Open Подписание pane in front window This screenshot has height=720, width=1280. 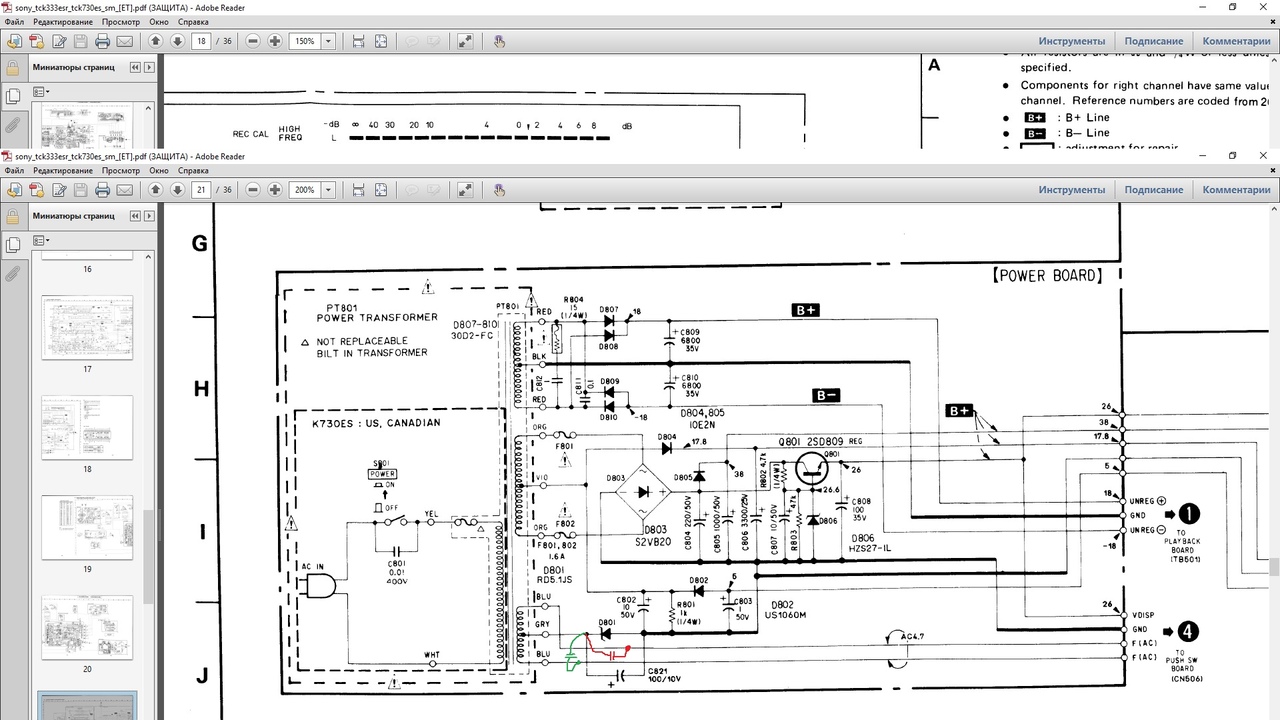point(1154,189)
